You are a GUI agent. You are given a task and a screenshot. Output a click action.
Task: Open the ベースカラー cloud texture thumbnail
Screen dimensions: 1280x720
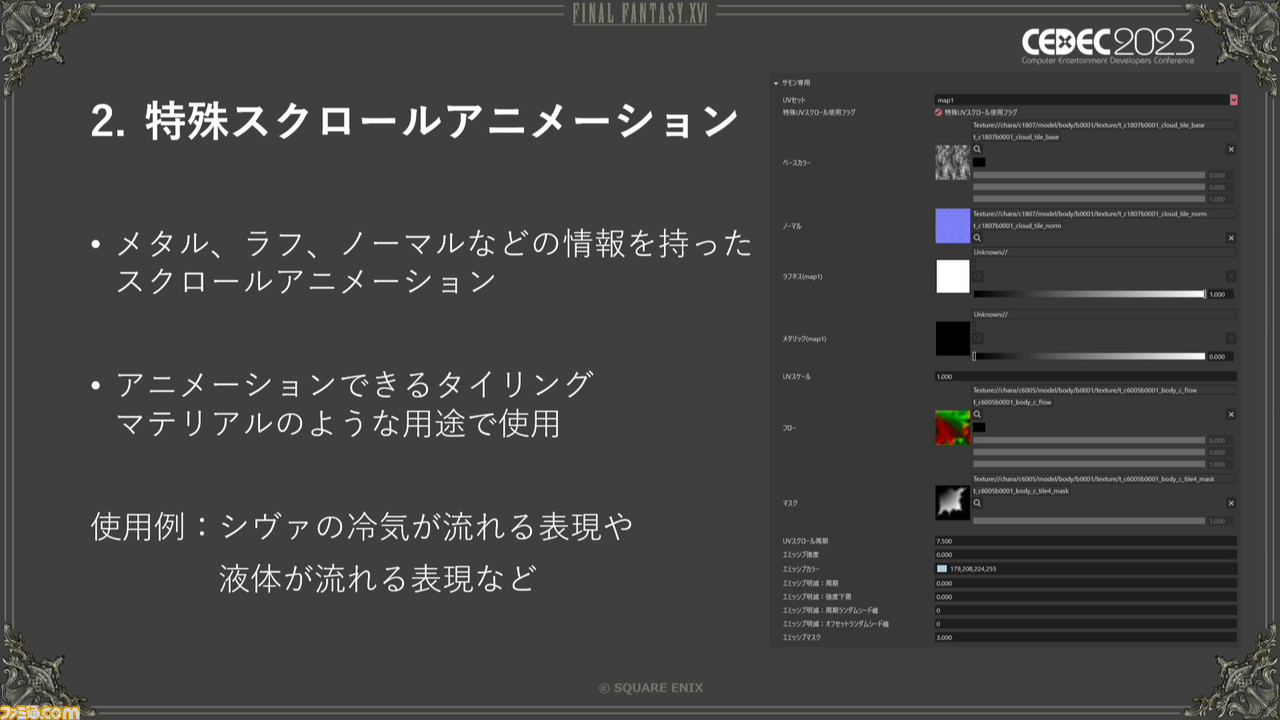pyautogui.click(x=952, y=162)
